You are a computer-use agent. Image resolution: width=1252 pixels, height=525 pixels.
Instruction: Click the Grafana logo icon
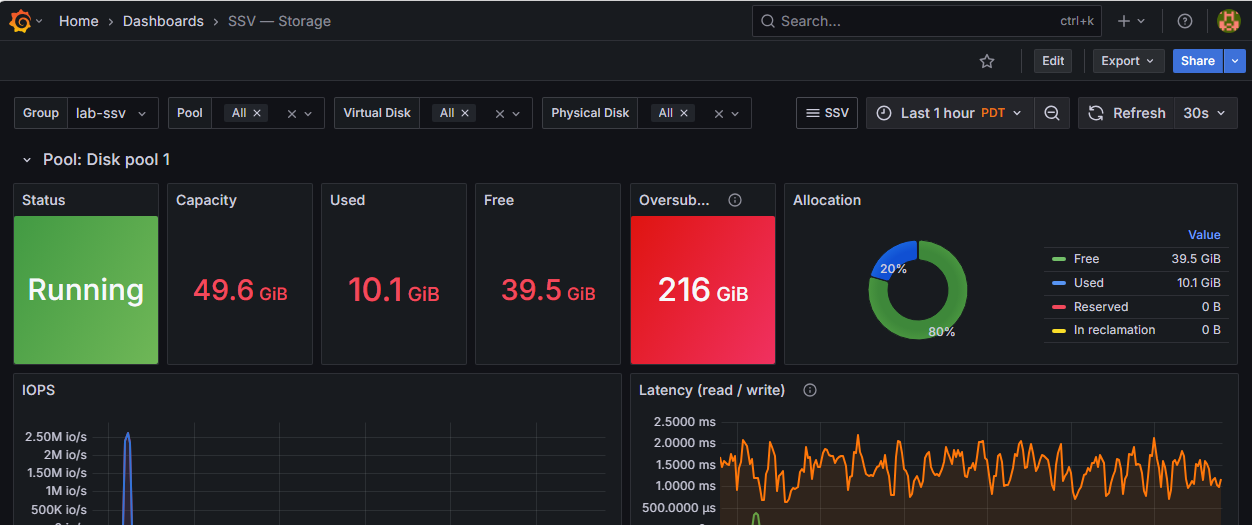pos(19,21)
